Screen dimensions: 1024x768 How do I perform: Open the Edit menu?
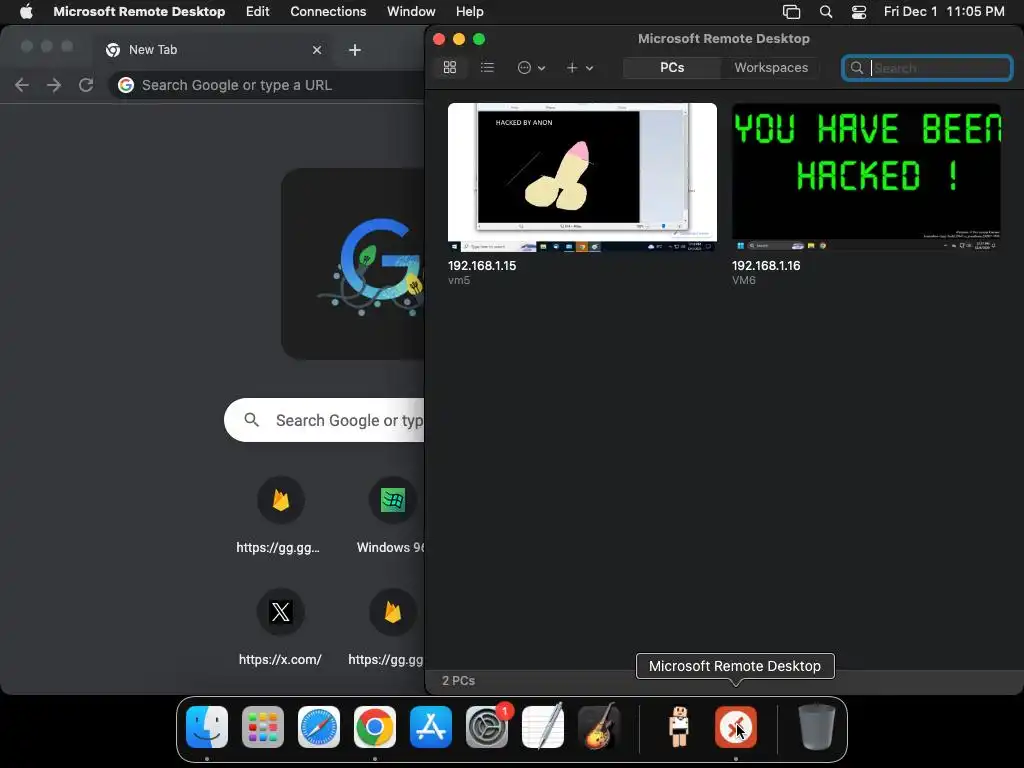[257, 12]
